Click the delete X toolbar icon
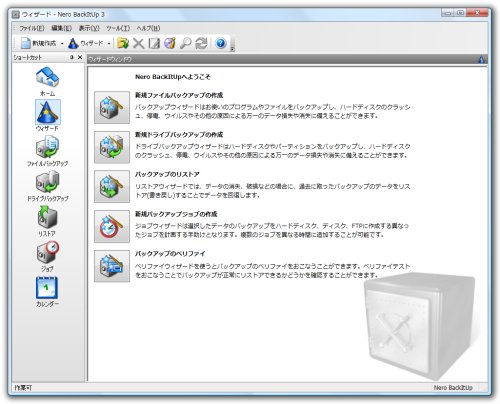Viewport: 500px width, 404px height. pos(138,43)
